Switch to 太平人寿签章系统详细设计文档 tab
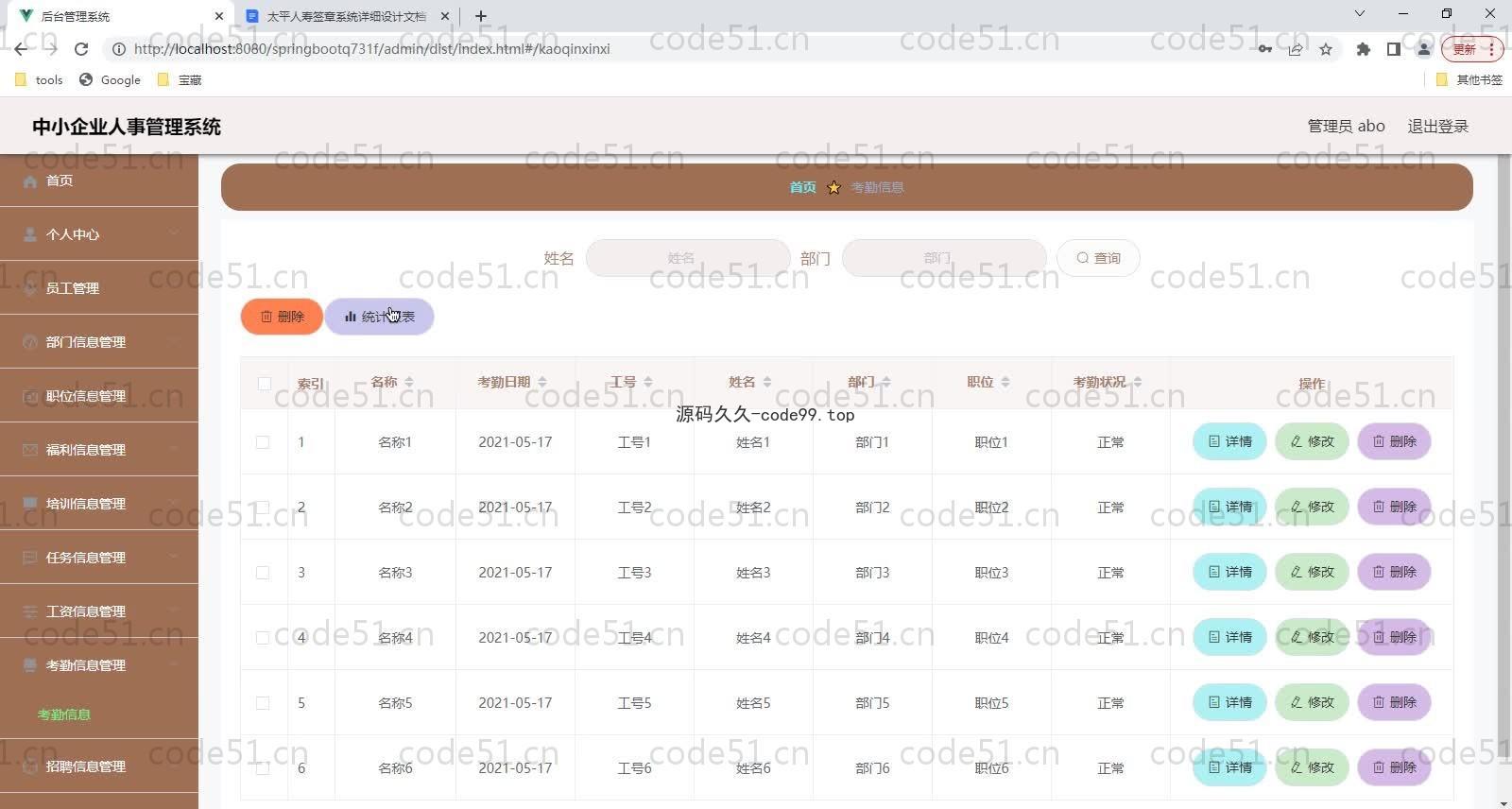Screen dimensions: 1512x809 346,16
